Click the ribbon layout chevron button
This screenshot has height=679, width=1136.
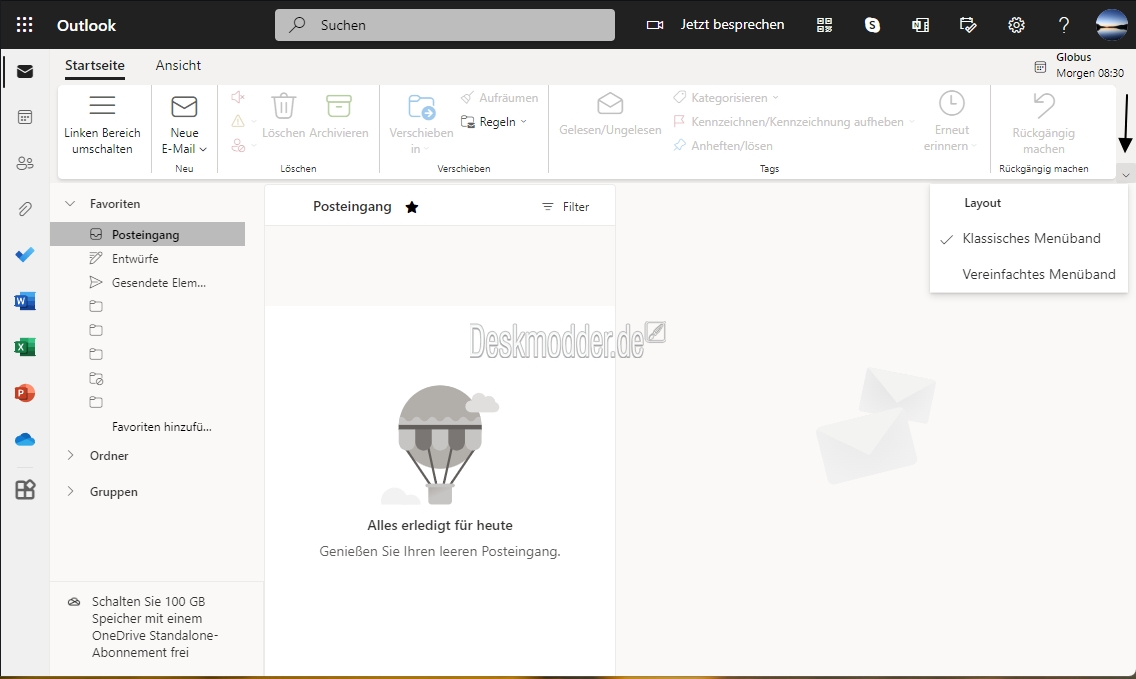pos(1125,175)
